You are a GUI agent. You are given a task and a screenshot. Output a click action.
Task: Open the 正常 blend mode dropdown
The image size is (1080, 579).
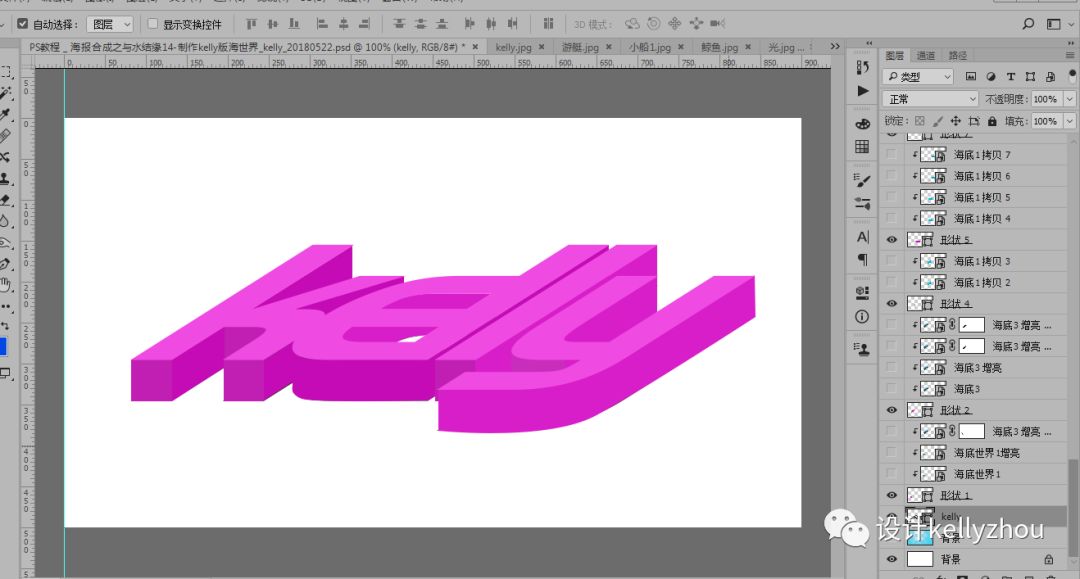tap(931, 99)
